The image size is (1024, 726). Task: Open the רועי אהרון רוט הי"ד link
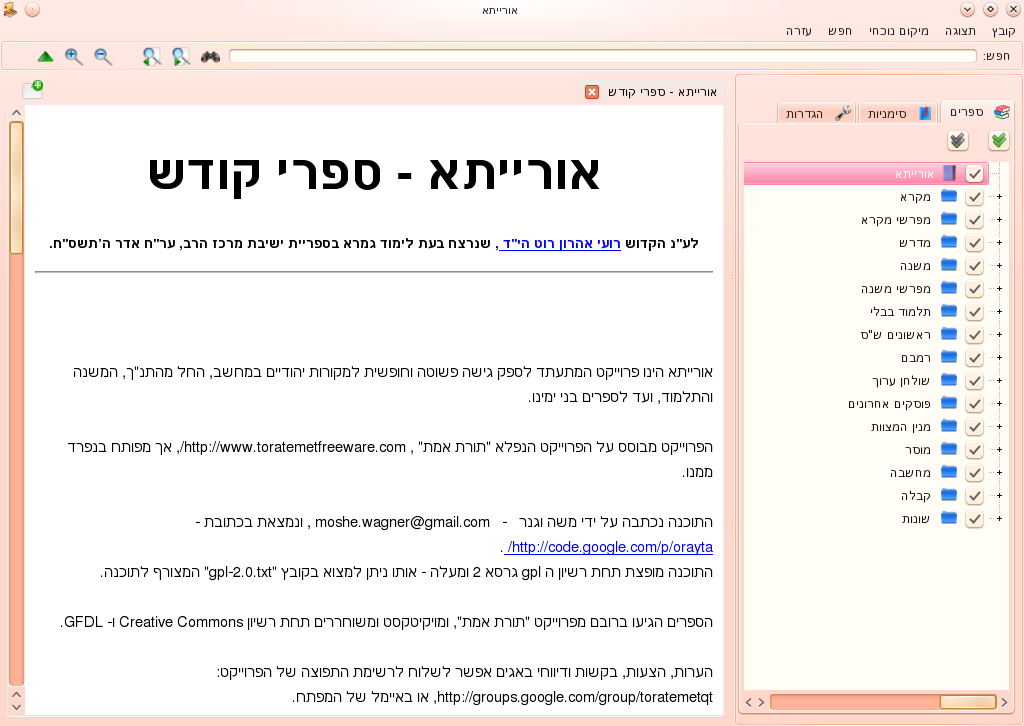pos(560,244)
